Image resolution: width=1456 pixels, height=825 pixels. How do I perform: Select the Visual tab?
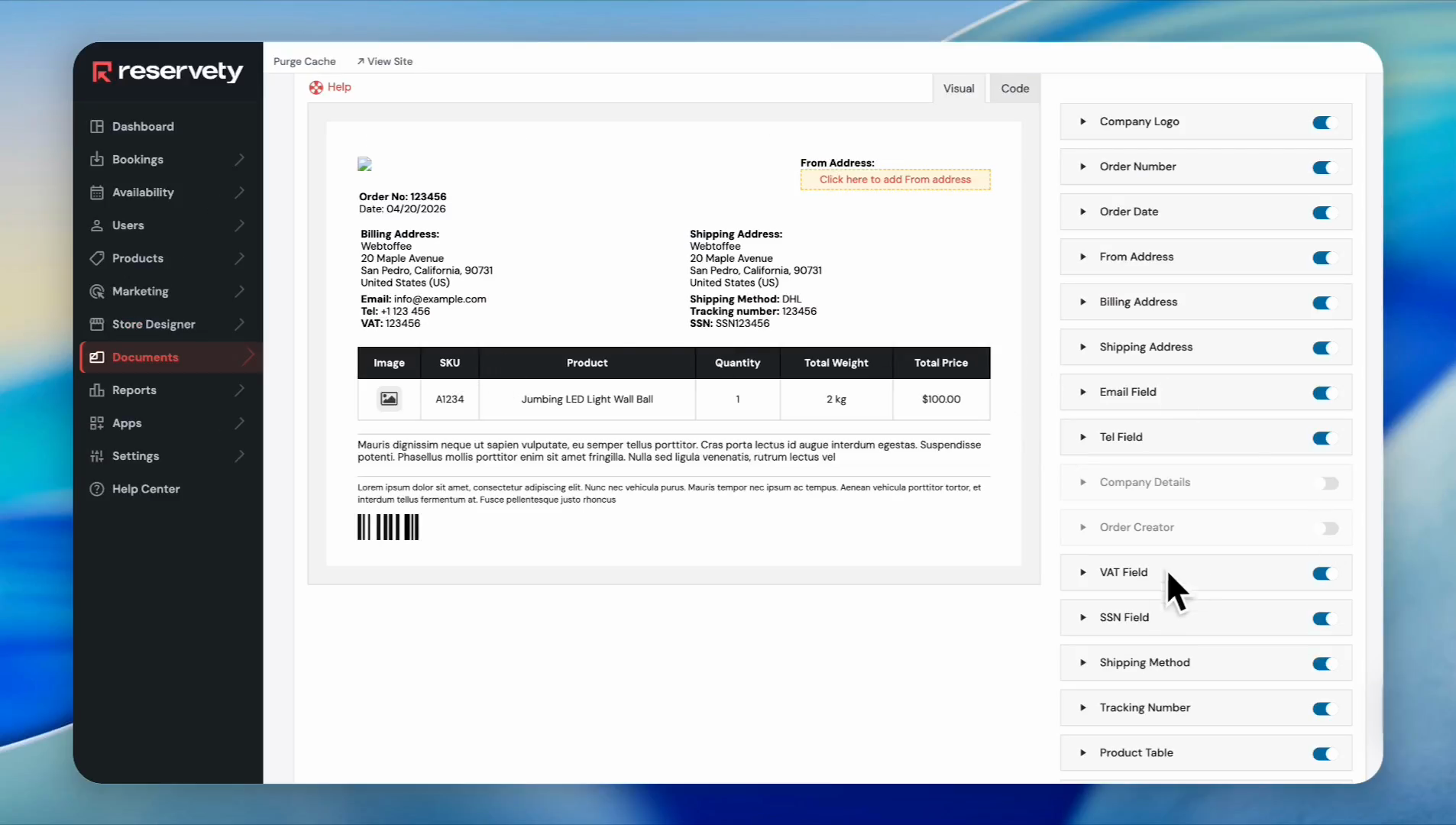click(958, 89)
